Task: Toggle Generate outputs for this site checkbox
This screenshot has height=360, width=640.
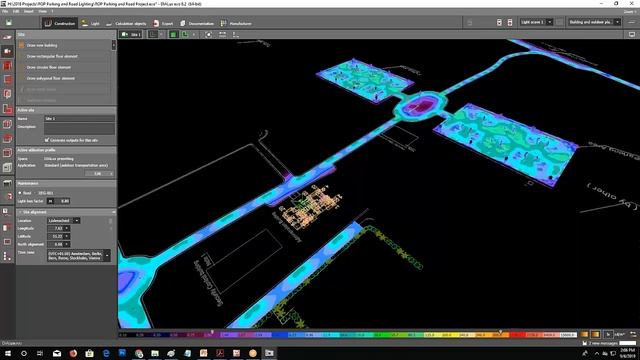Action: tap(47, 140)
